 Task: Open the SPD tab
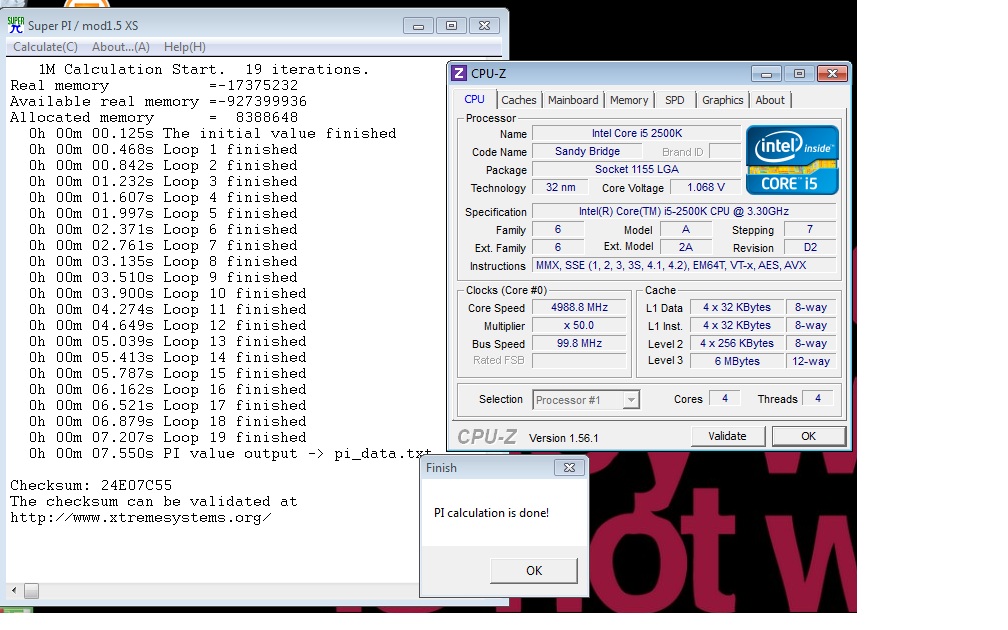point(675,100)
